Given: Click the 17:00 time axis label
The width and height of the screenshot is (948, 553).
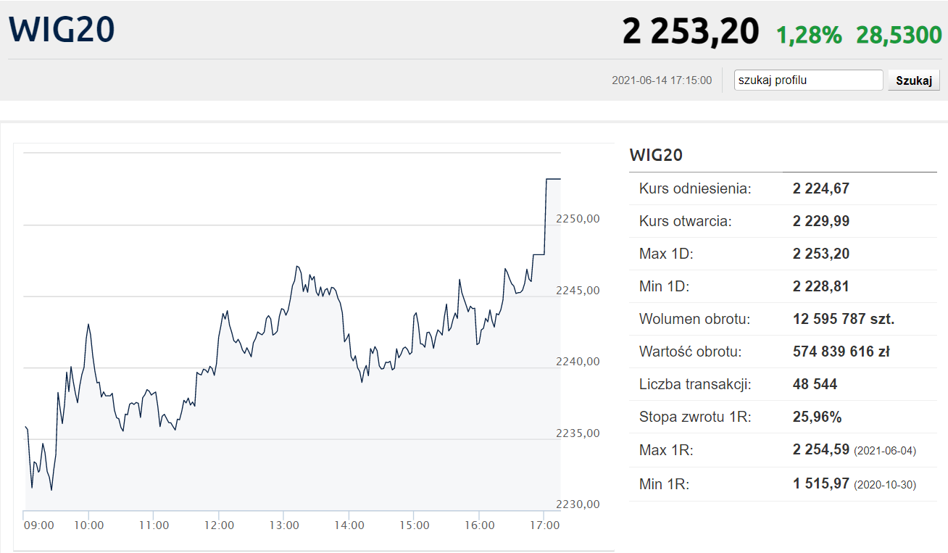Looking at the screenshot, I should tap(545, 526).
